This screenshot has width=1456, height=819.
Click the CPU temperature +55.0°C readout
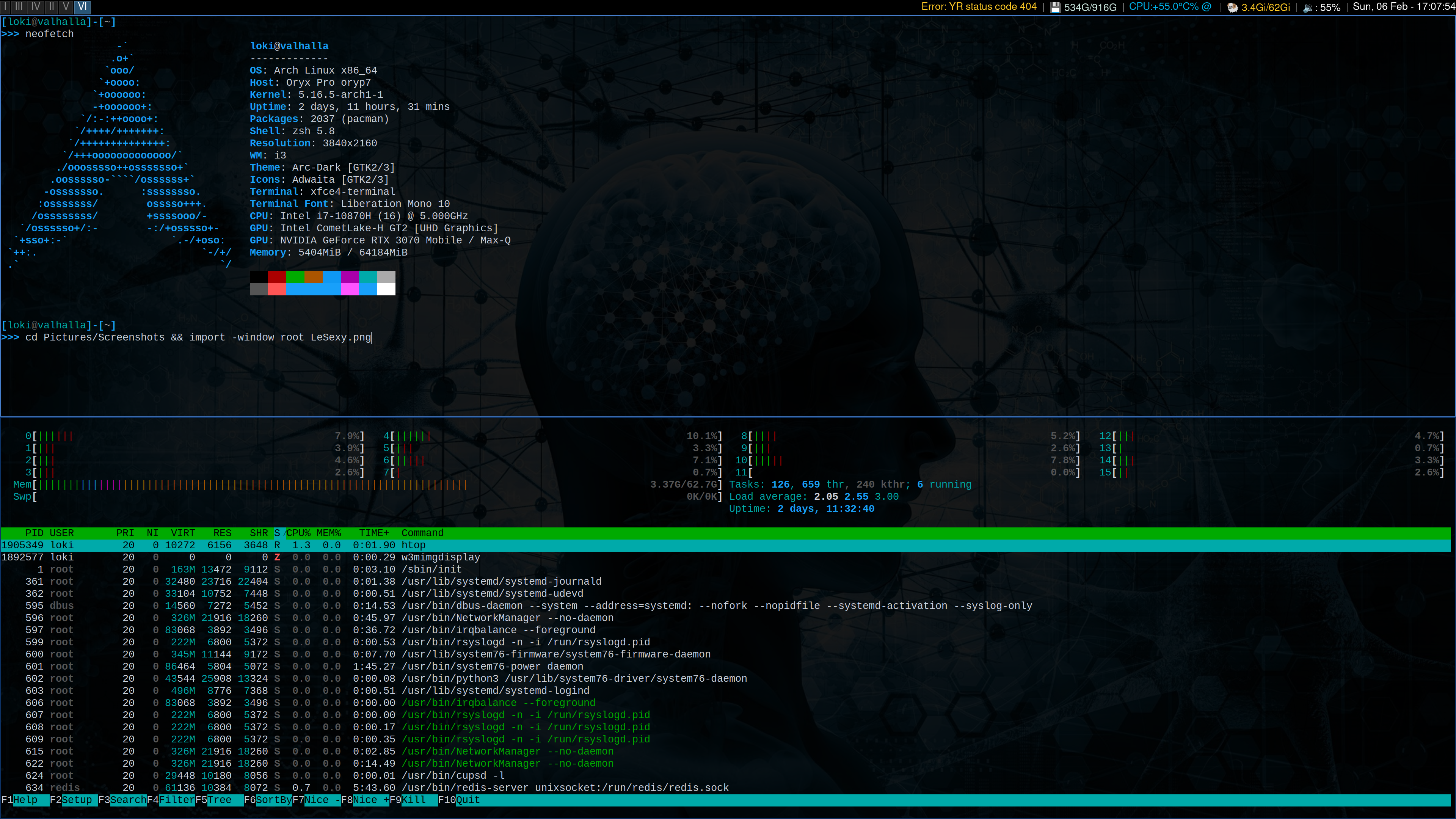tap(1170, 7)
